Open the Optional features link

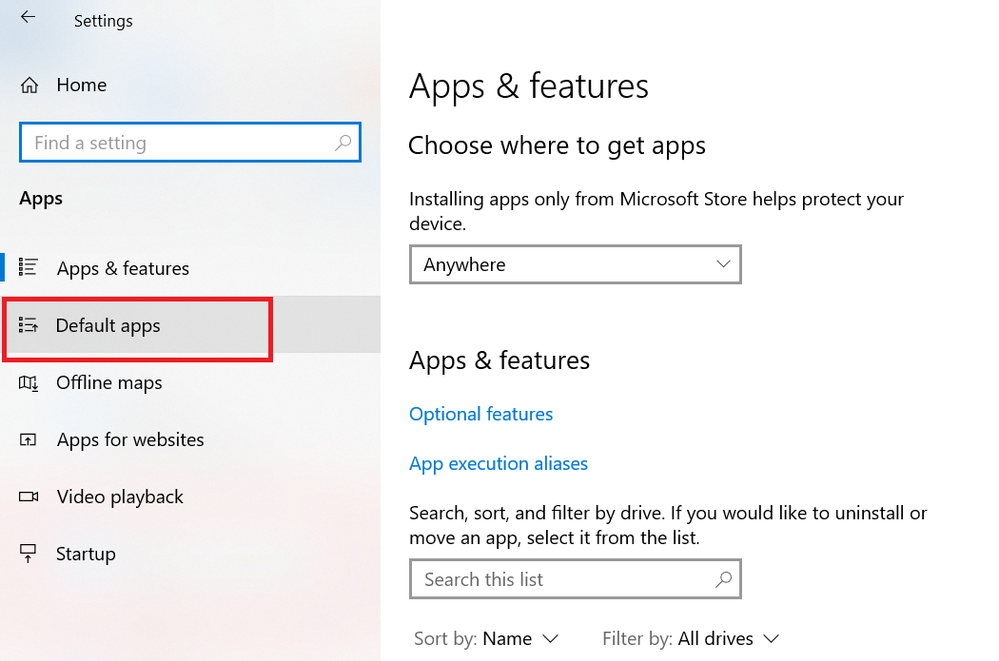click(480, 414)
